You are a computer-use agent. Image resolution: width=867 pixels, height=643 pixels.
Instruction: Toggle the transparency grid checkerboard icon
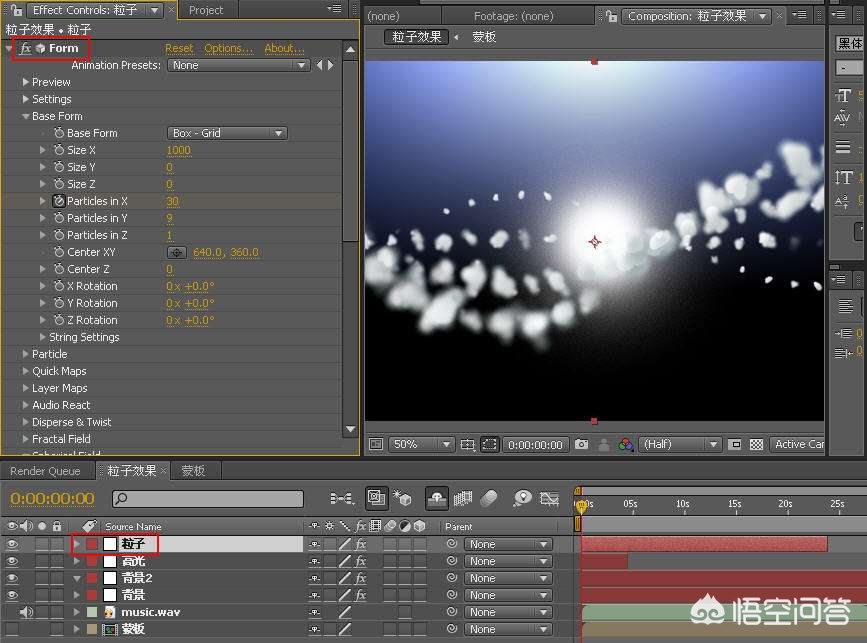click(756, 444)
